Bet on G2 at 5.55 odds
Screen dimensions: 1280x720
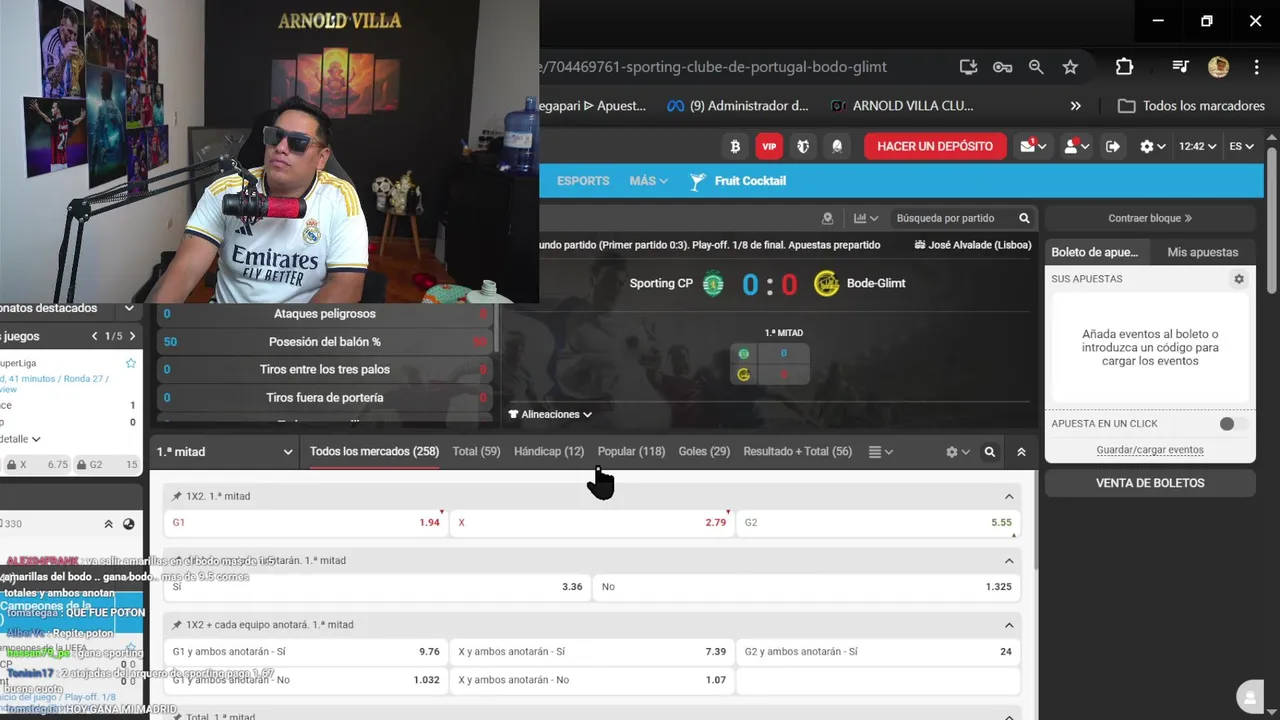click(879, 522)
